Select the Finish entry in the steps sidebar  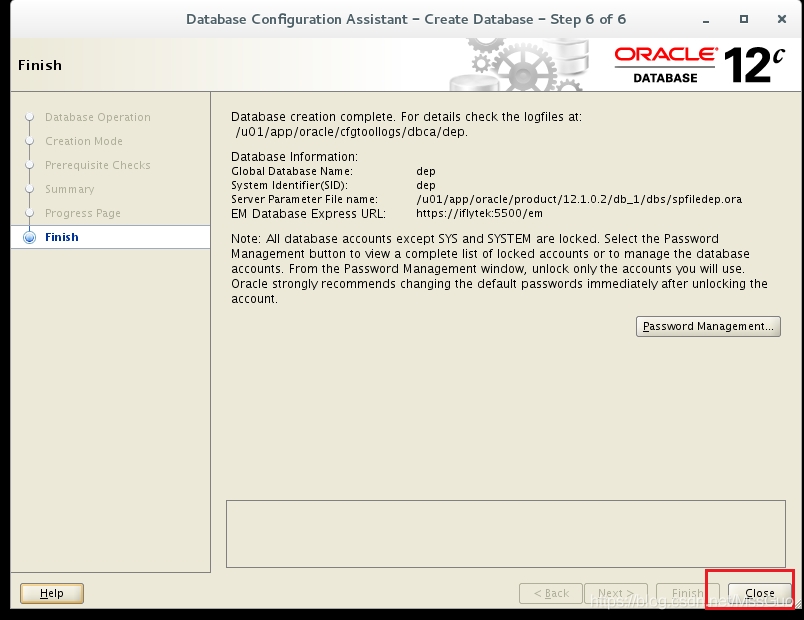(x=62, y=237)
